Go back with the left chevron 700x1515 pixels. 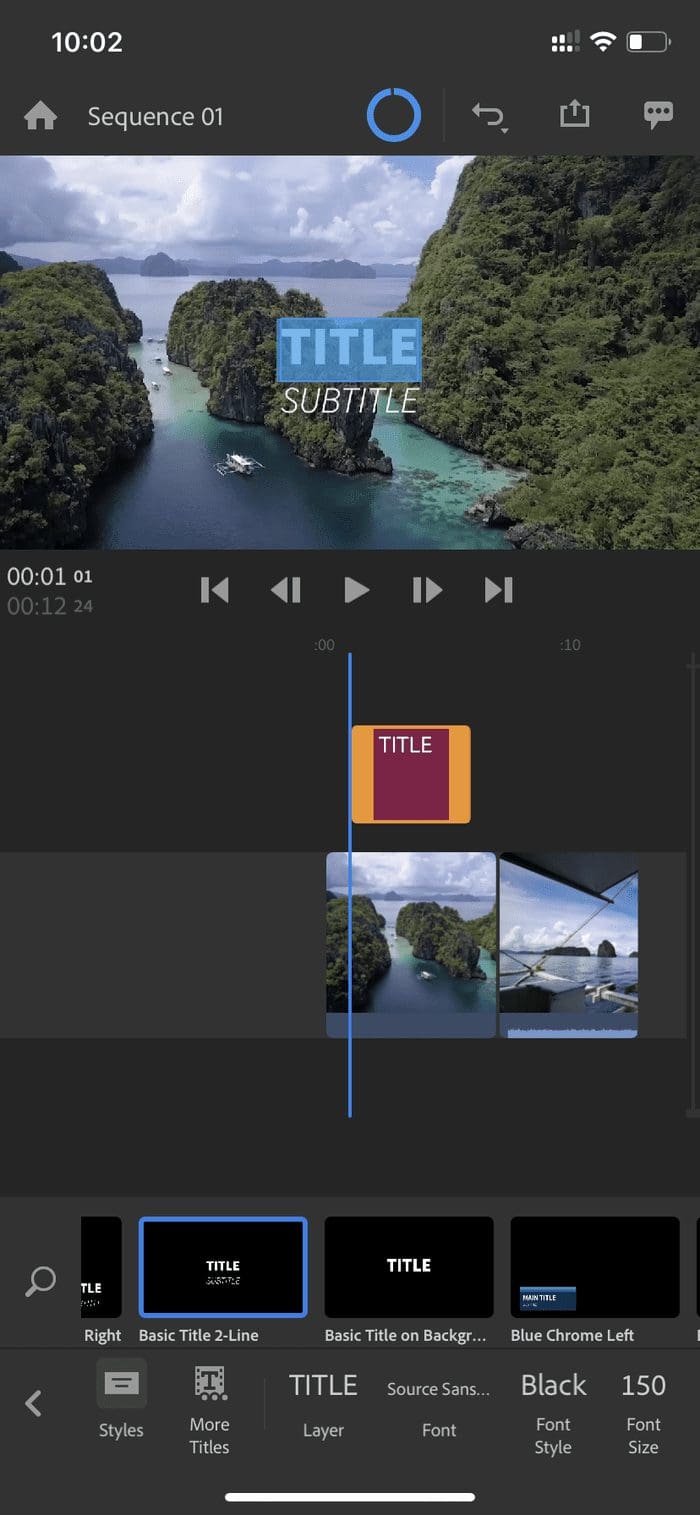click(33, 1403)
